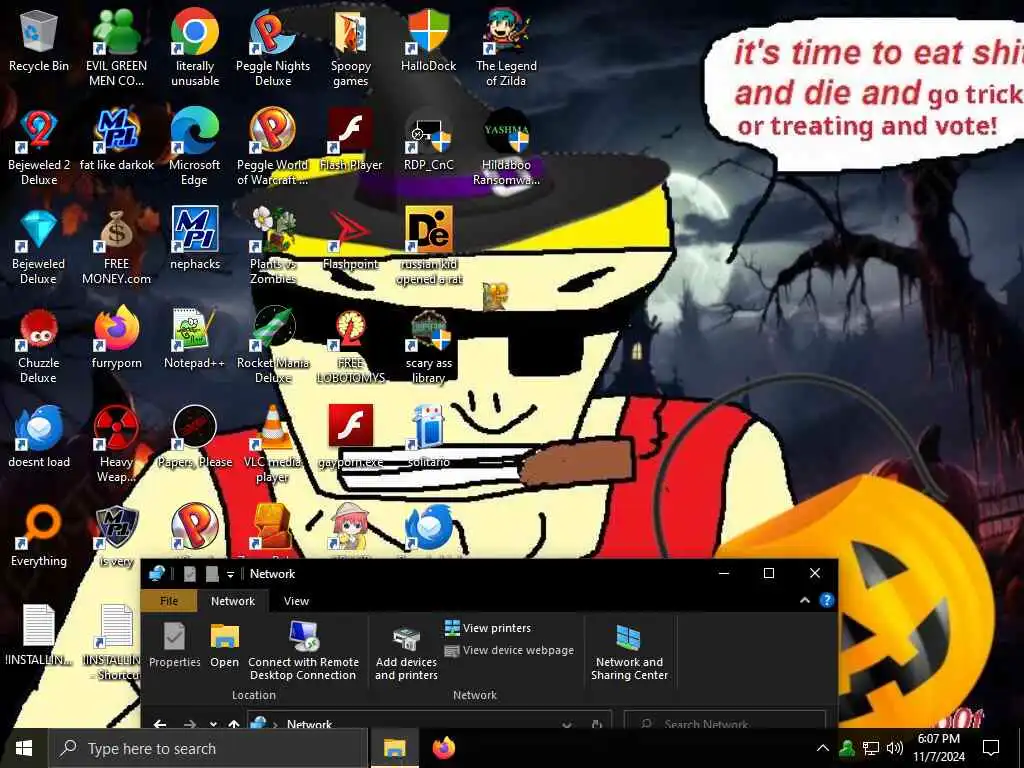Open the network tray icon
This screenshot has width=1024, height=768.
[871, 748]
